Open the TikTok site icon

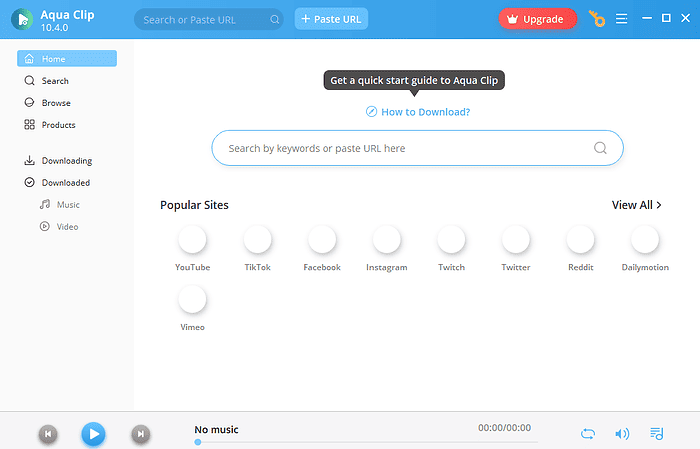[x=258, y=239]
